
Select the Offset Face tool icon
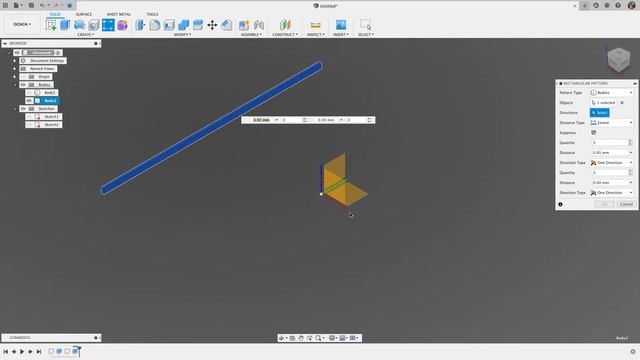point(198,25)
